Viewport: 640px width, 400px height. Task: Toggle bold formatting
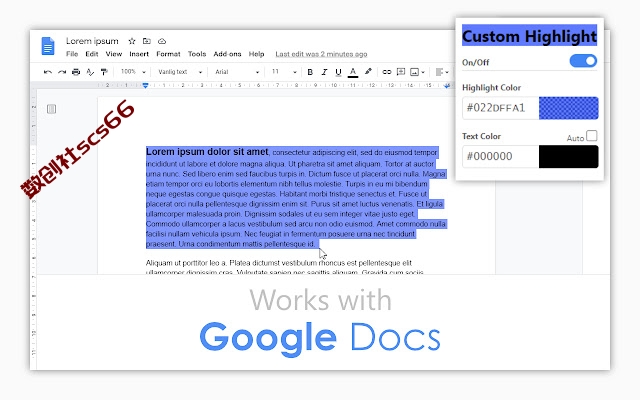pos(310,72)
